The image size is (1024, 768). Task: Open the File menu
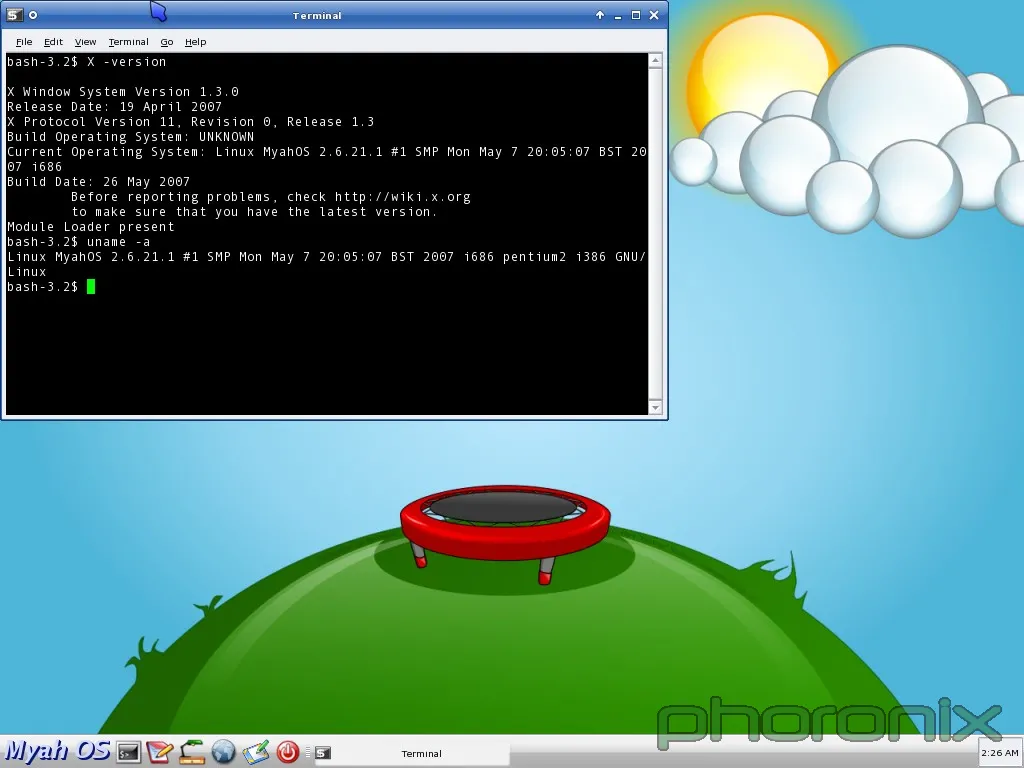tap(24, 42)
